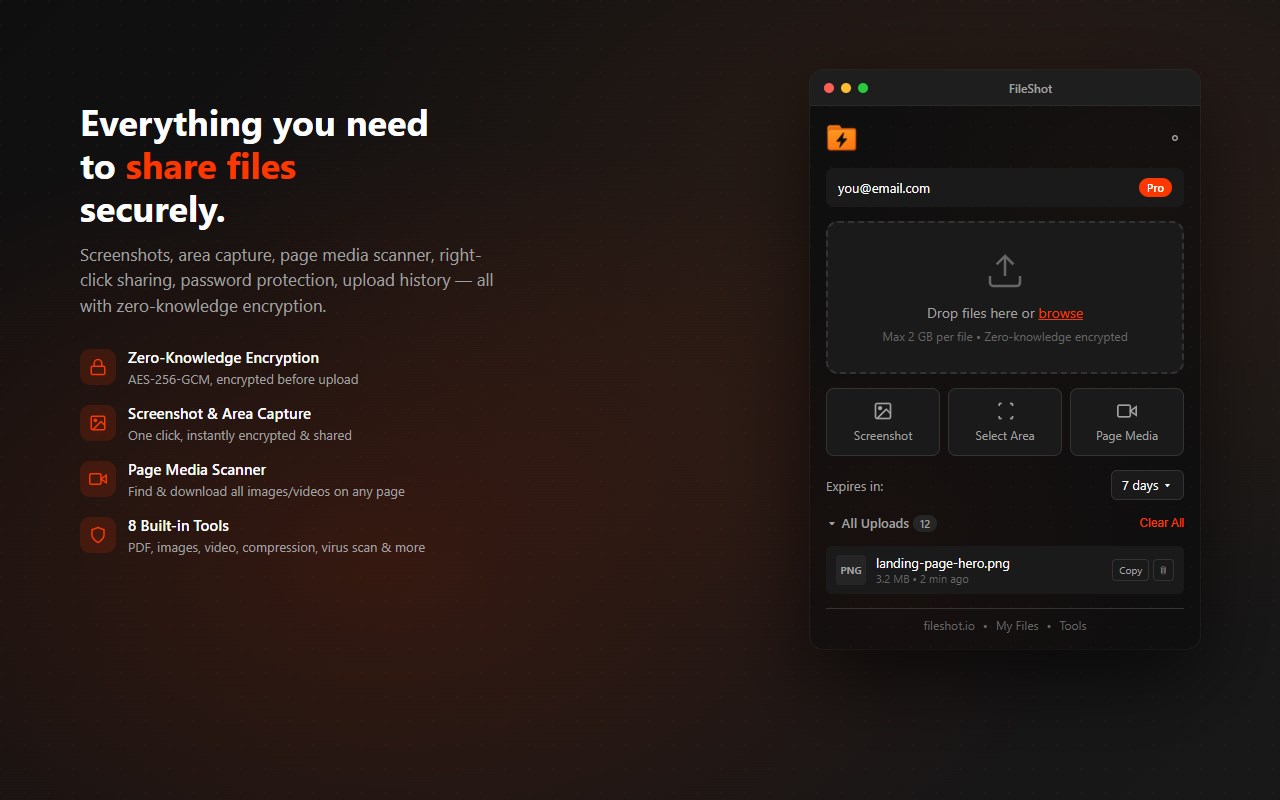Click the shield icon beside 8 Built-in Tools
The height and width of the screenshot is (800, 1280).
98,534
